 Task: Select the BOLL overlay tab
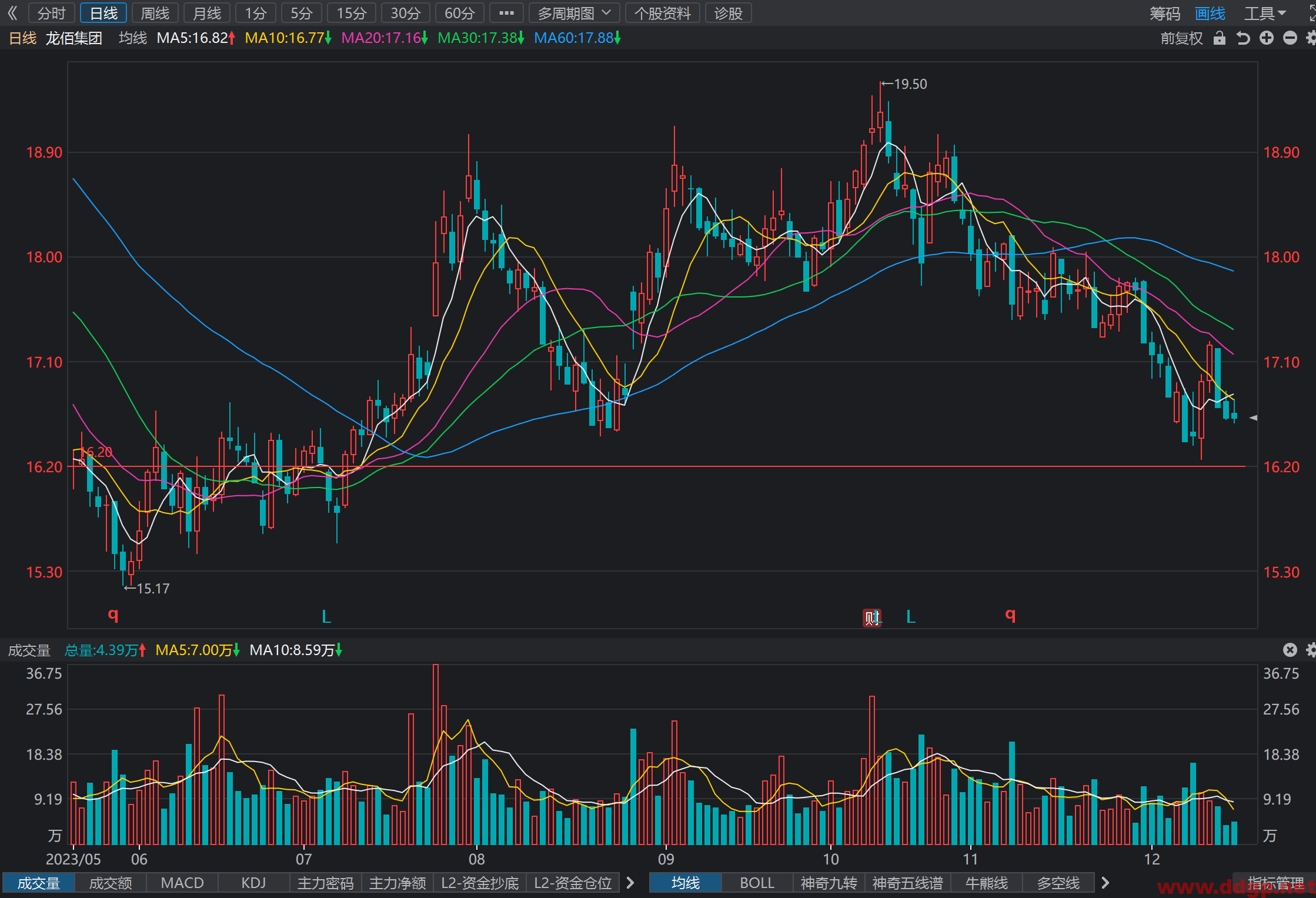click(x=757, y=883)
